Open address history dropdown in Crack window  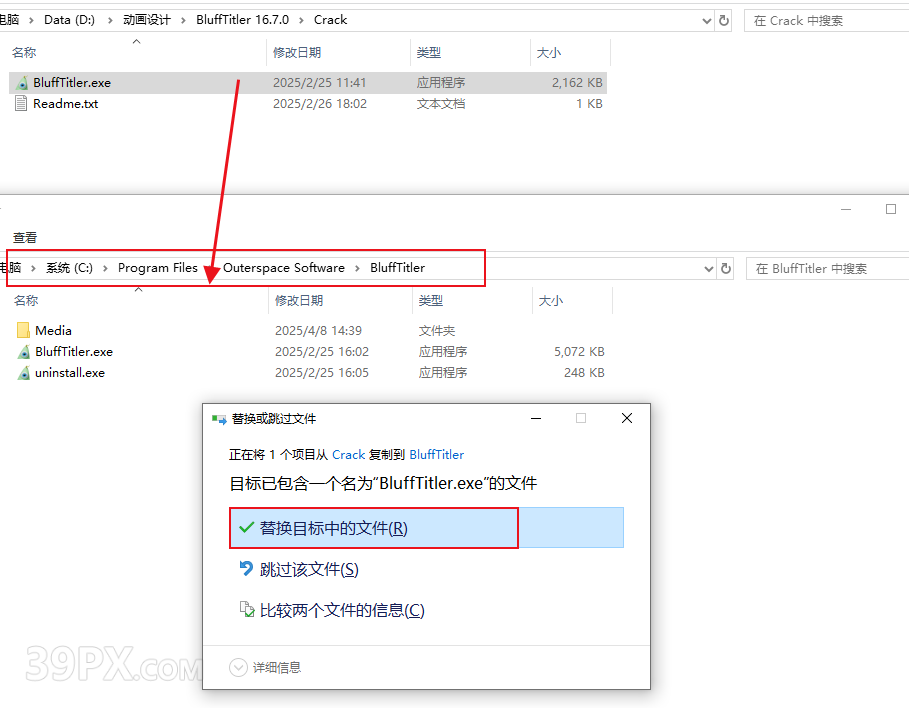pos(707,20)
